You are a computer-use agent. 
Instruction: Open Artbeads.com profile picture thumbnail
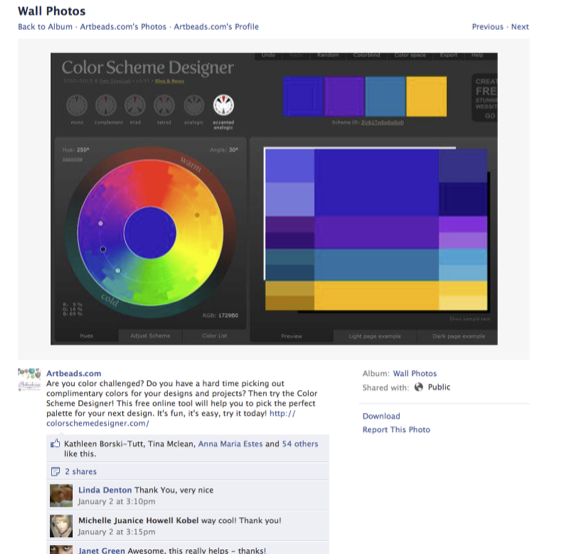[x=29, y=379]
